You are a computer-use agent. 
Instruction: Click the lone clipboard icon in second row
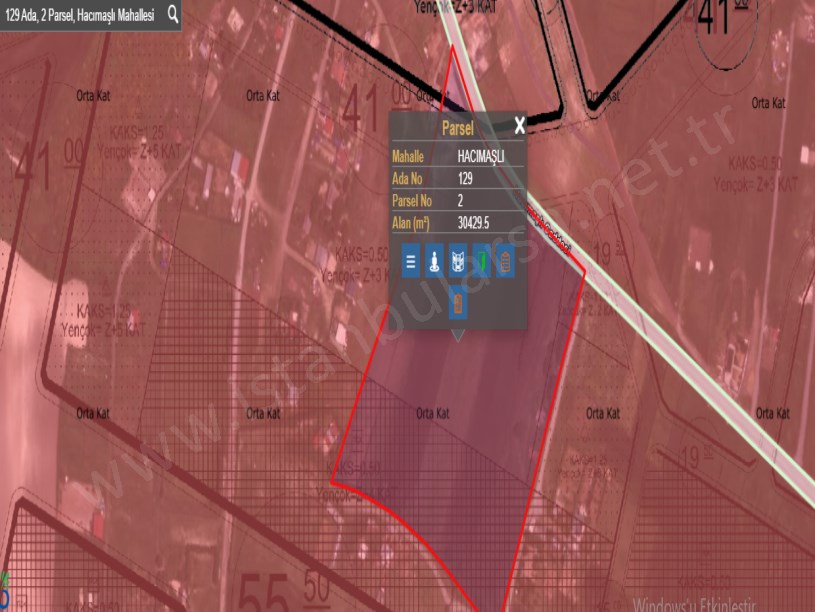click(x=458, y=302)
